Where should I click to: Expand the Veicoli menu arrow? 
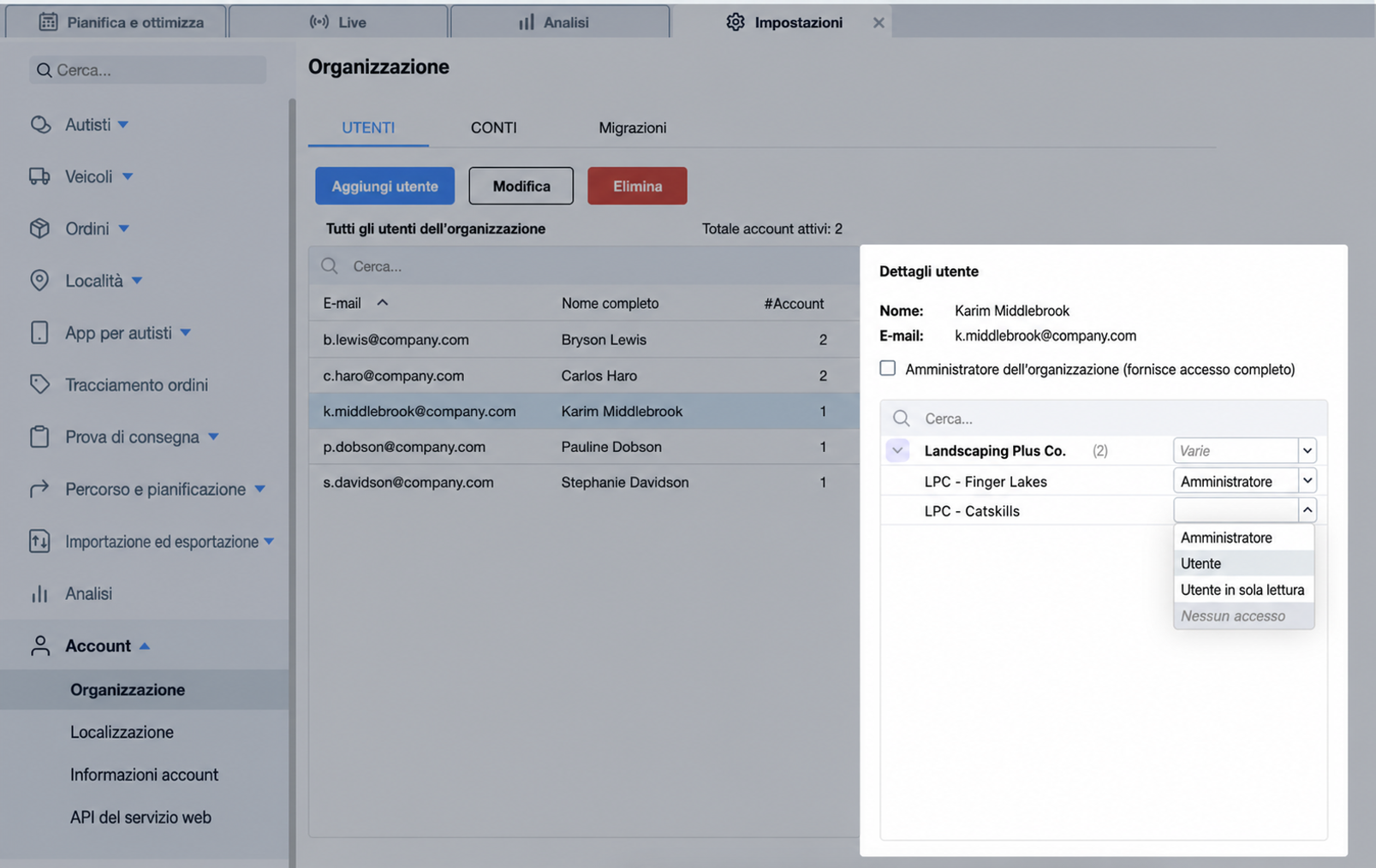128,176
